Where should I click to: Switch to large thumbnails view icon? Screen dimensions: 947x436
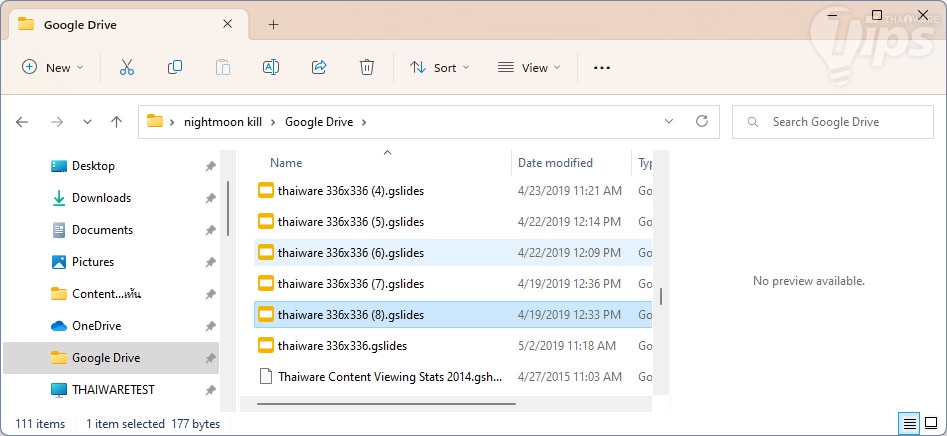[931, 423]
